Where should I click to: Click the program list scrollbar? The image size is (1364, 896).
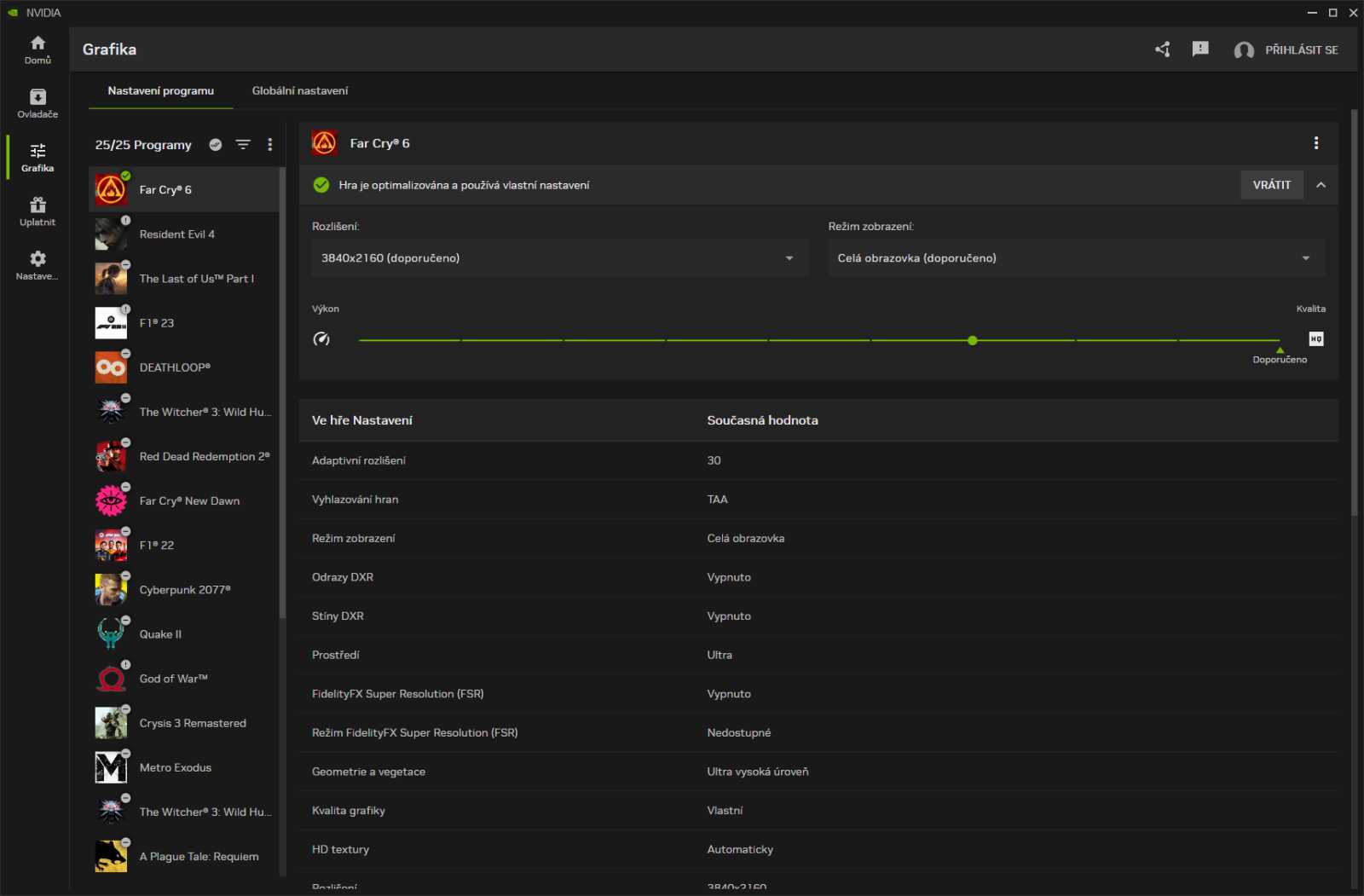282,392
